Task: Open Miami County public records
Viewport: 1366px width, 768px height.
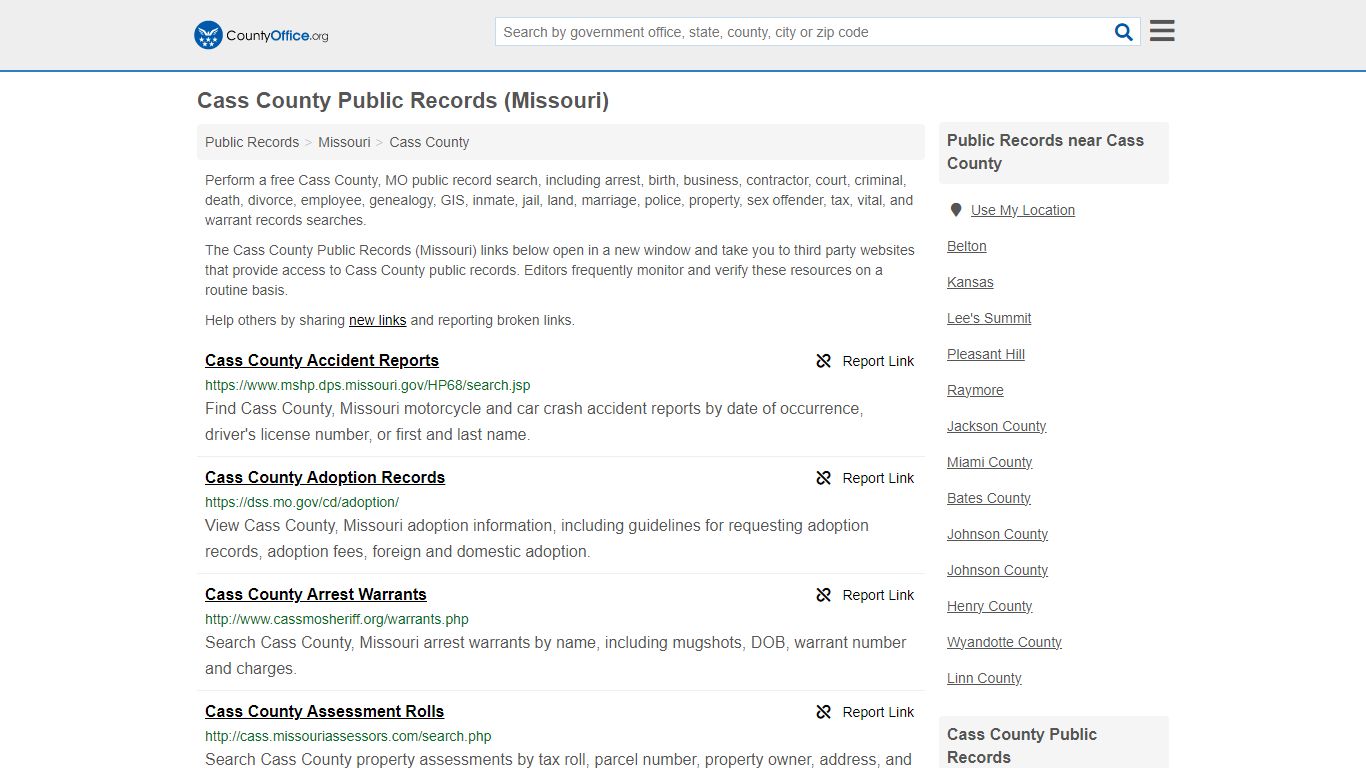Action: (x=990, y=462)
